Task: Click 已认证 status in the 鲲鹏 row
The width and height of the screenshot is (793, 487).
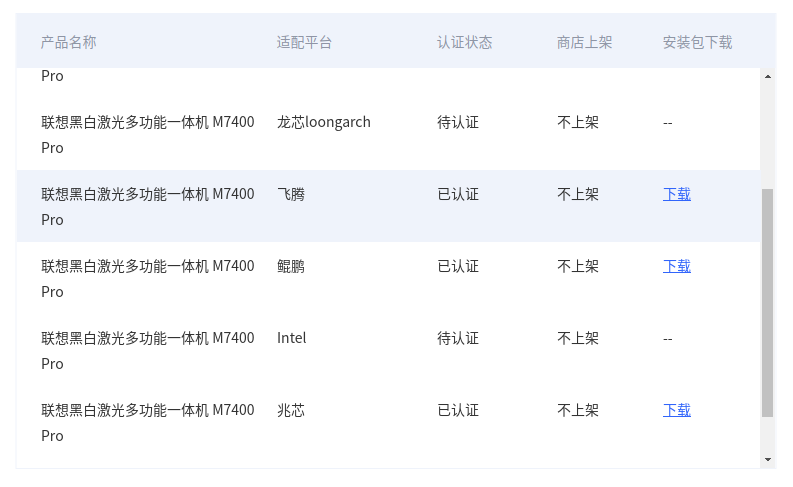Action: pyautogui.click(x=458, y=266)
